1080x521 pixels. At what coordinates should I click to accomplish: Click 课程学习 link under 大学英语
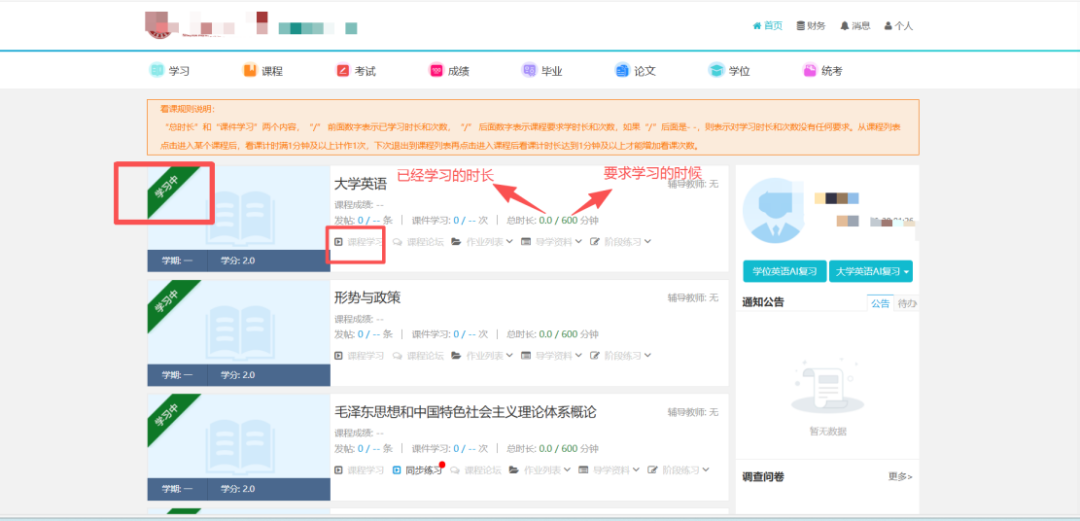pos(359,242)
